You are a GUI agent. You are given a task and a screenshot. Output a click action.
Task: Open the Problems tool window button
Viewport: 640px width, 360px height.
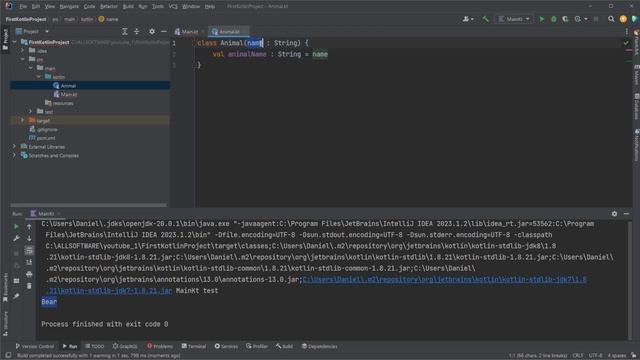pos(160,346)
